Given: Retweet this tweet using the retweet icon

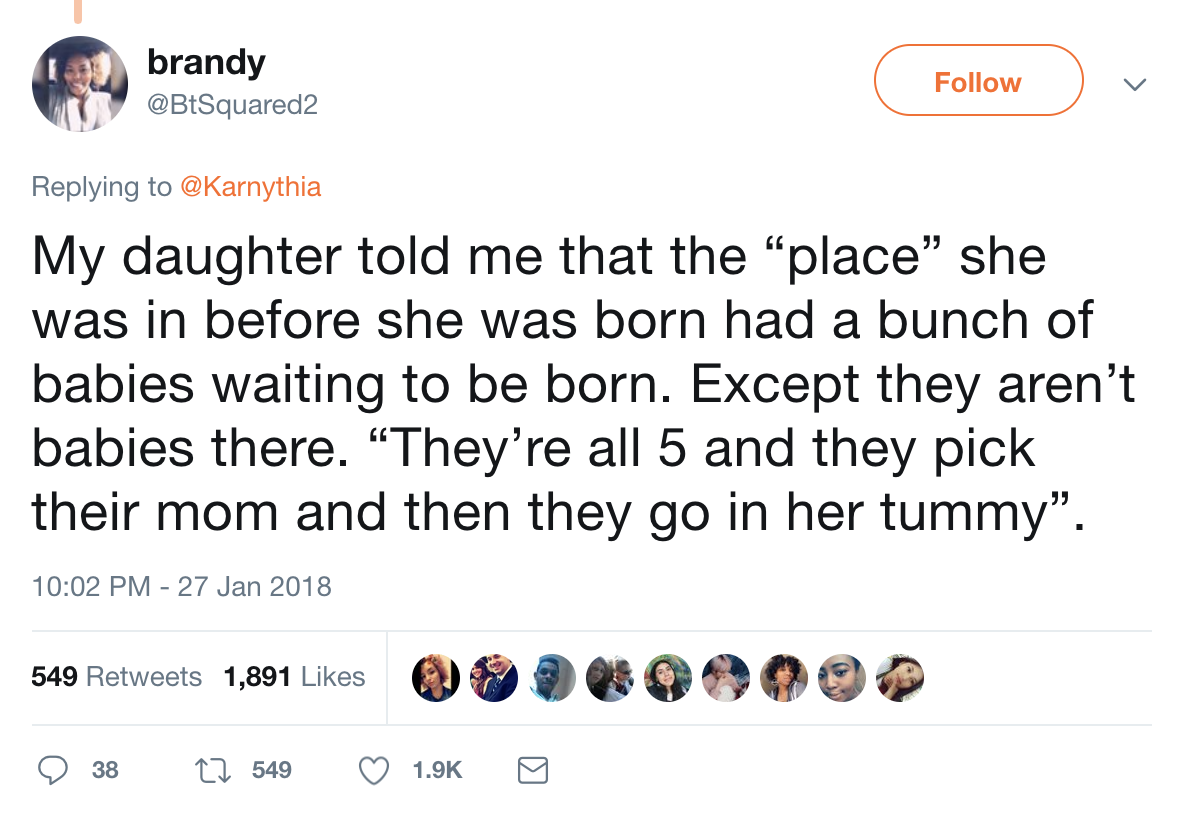Looking at the screenshot, I should pos(211,769).
